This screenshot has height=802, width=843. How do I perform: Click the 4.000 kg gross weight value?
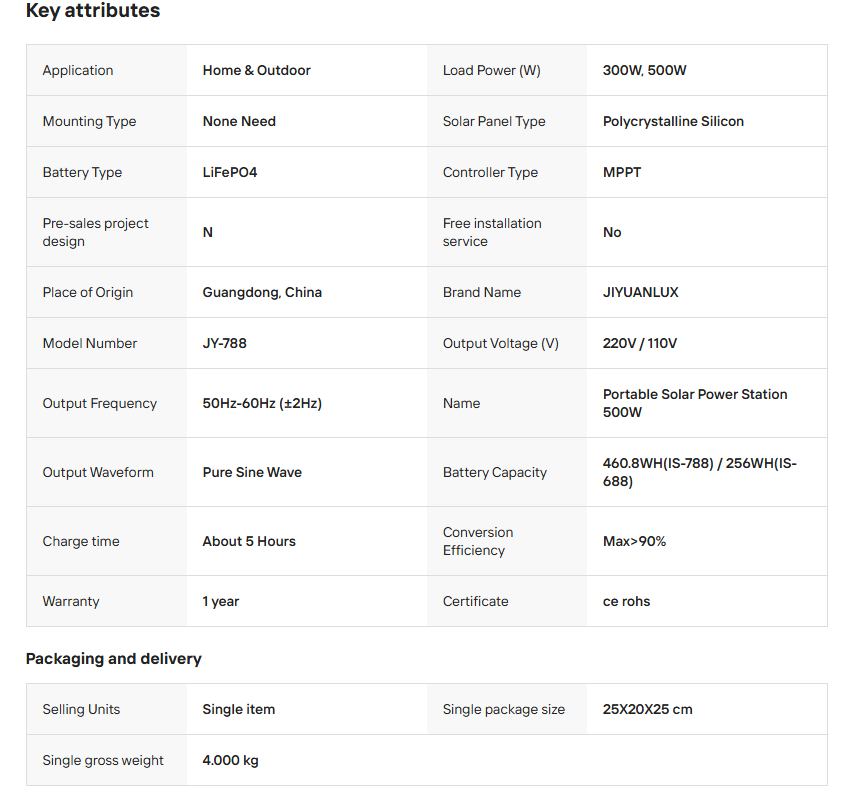pyautogui.click(x=230, y=760)
